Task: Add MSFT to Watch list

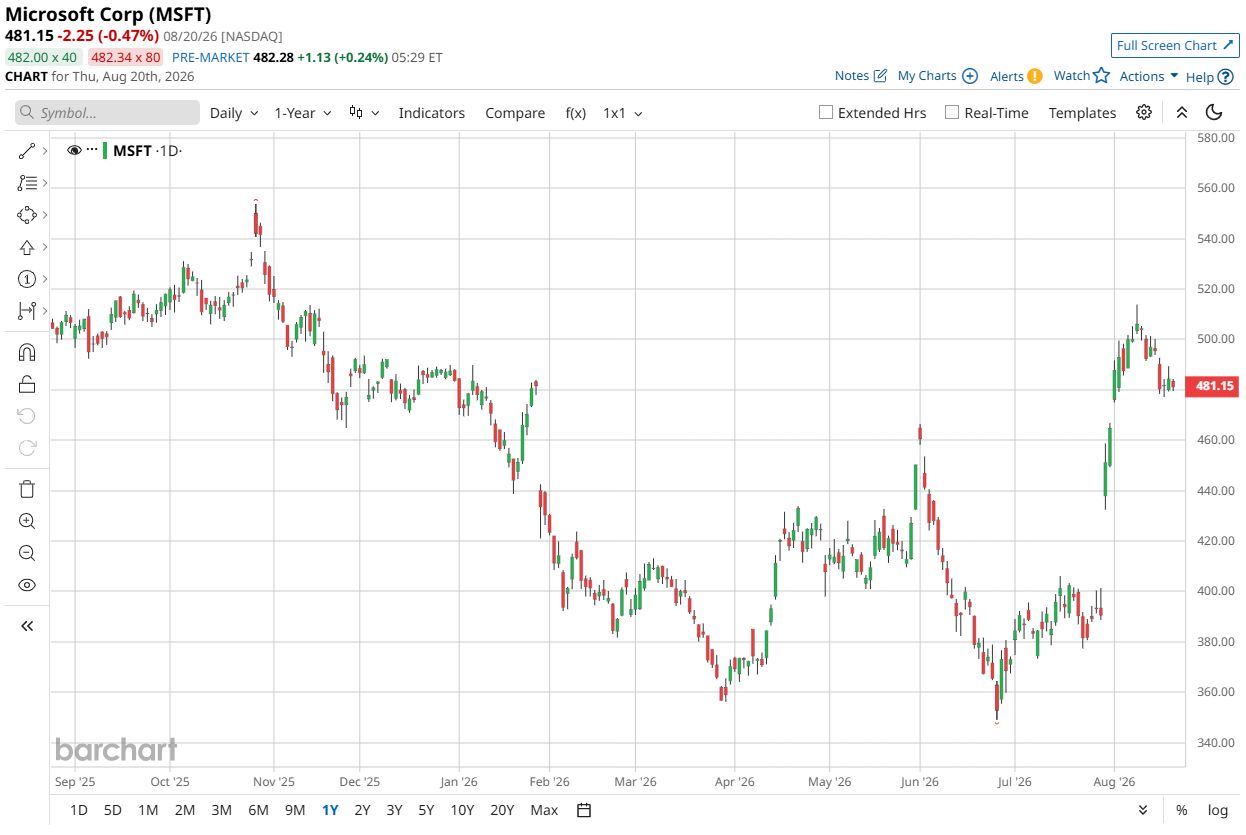Action: pos(1082,76)
